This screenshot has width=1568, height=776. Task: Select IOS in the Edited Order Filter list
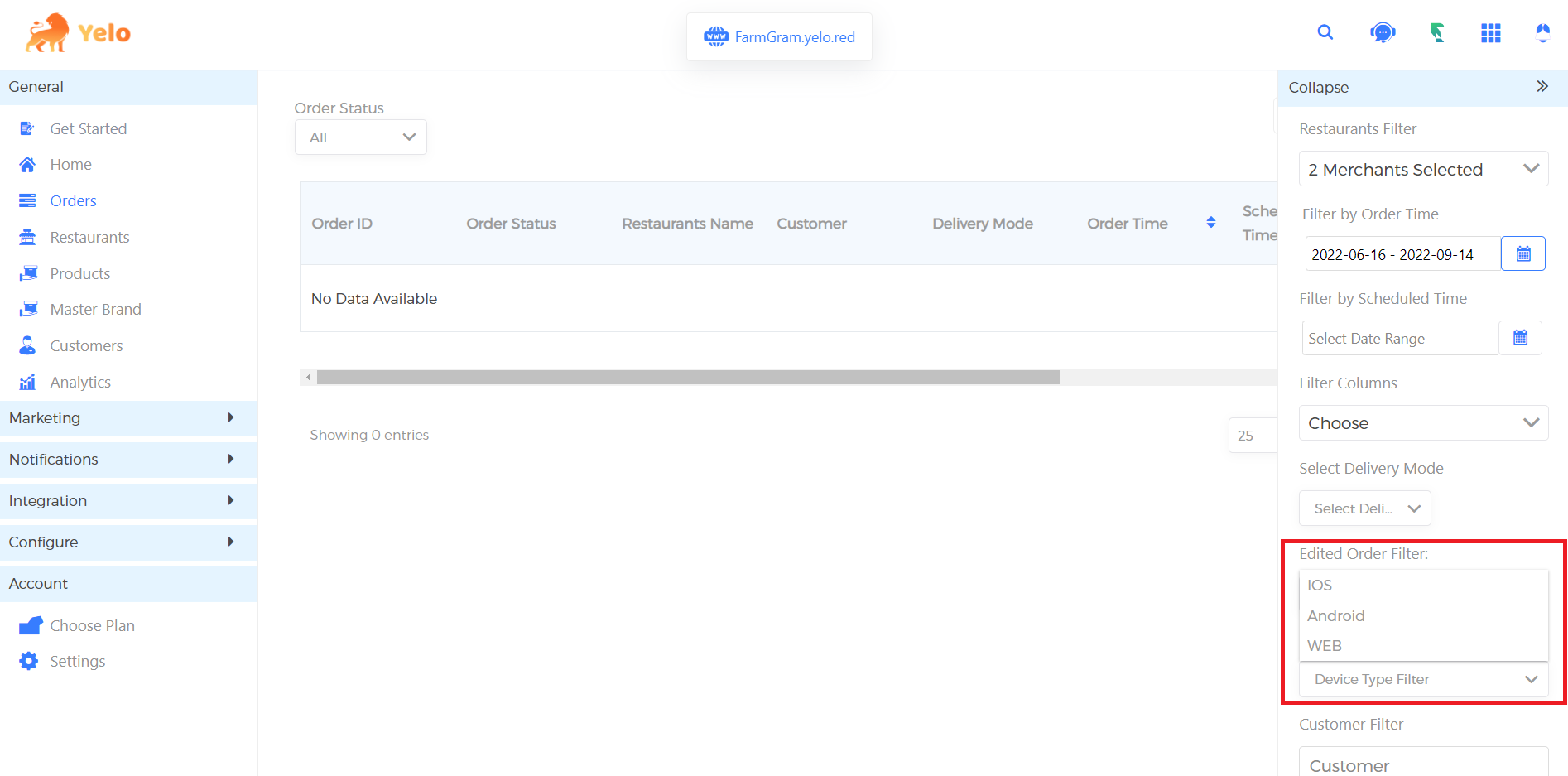1319,585
